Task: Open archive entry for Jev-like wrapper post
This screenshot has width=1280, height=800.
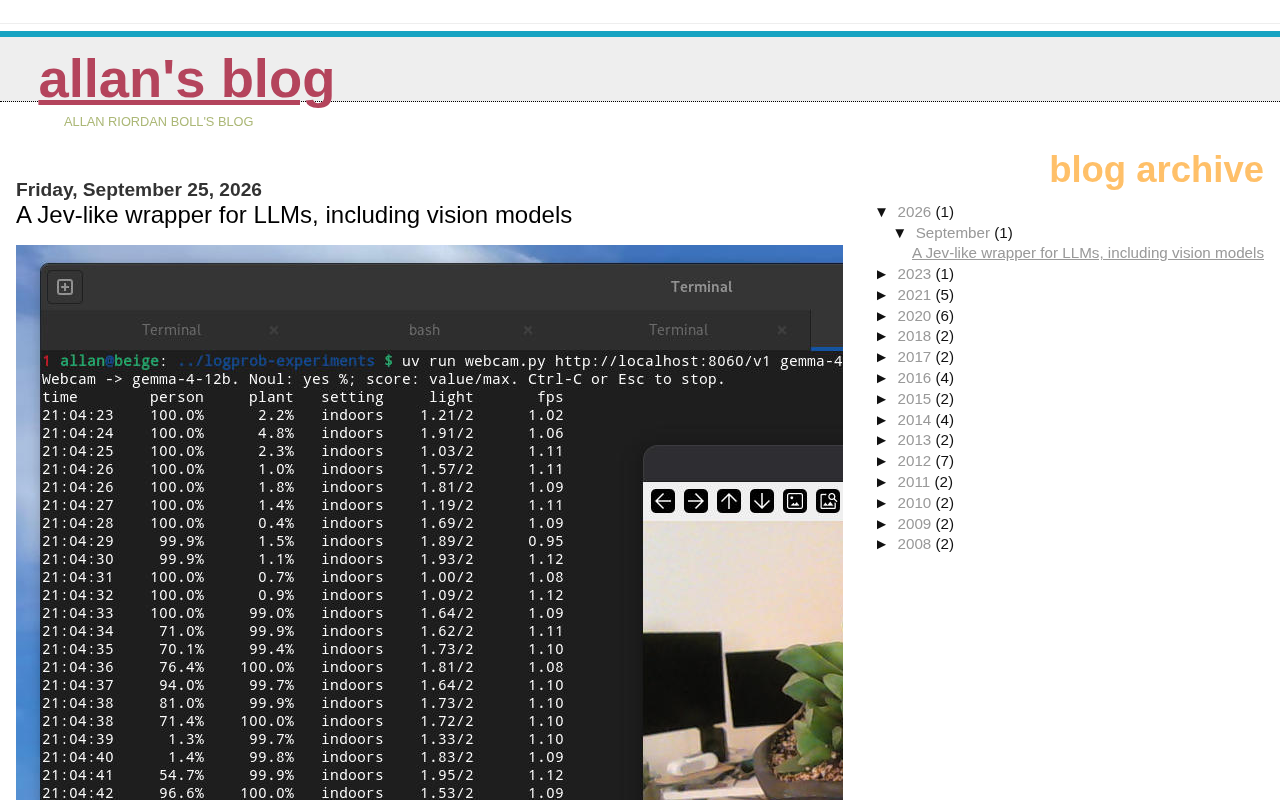Action: (1088, 253)
